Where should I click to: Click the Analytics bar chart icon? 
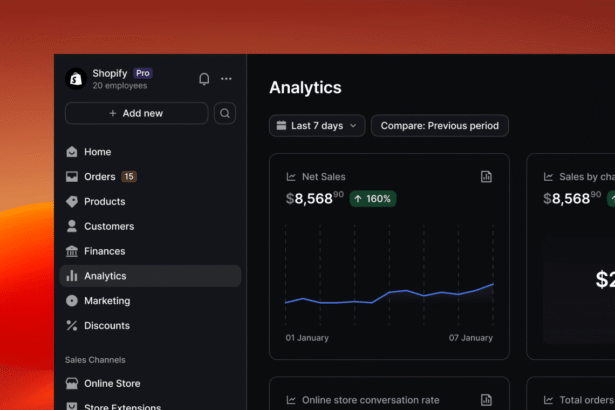click(x=72, y=275)
